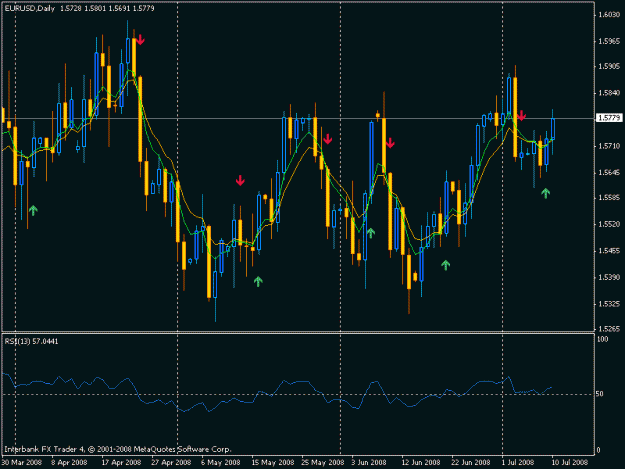Select the 1.5905 price level label

coord(609,67)
